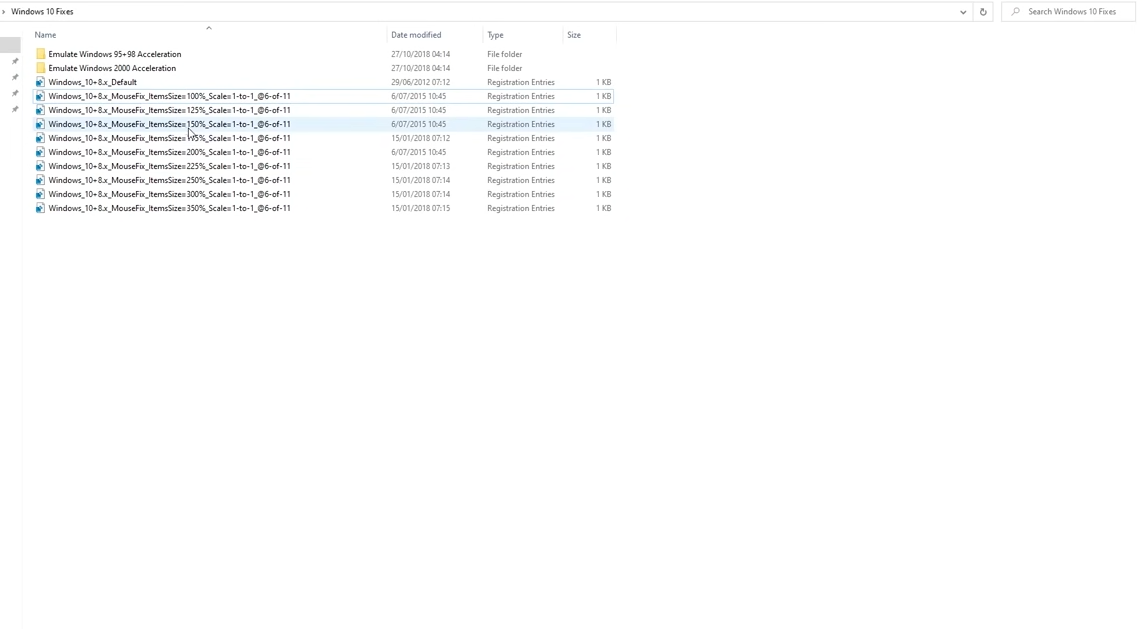
Task: Click the registry icon for ItemsSize=125% file
Action: tap(40, 110)
